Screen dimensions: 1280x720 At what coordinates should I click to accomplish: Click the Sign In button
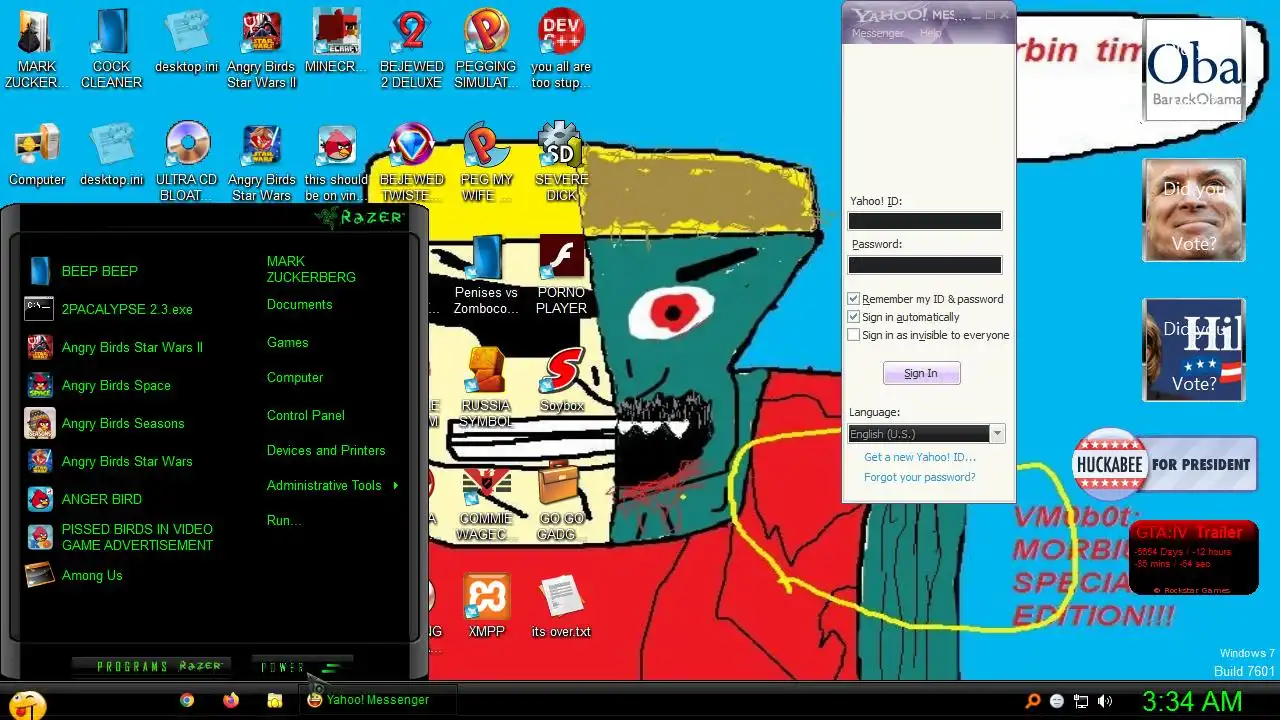tap(921, 373)
